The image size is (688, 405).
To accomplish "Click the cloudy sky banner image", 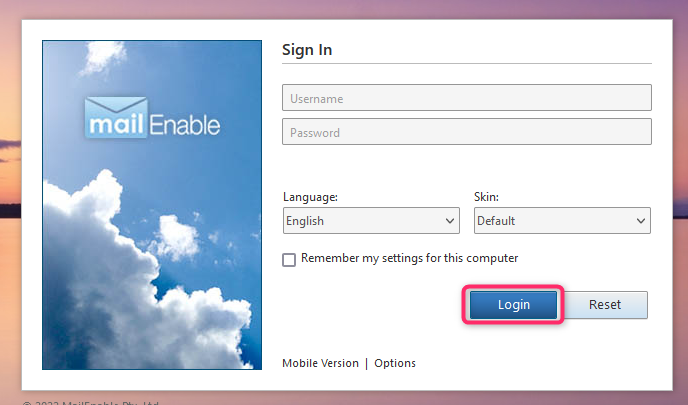I will point(152,205).
